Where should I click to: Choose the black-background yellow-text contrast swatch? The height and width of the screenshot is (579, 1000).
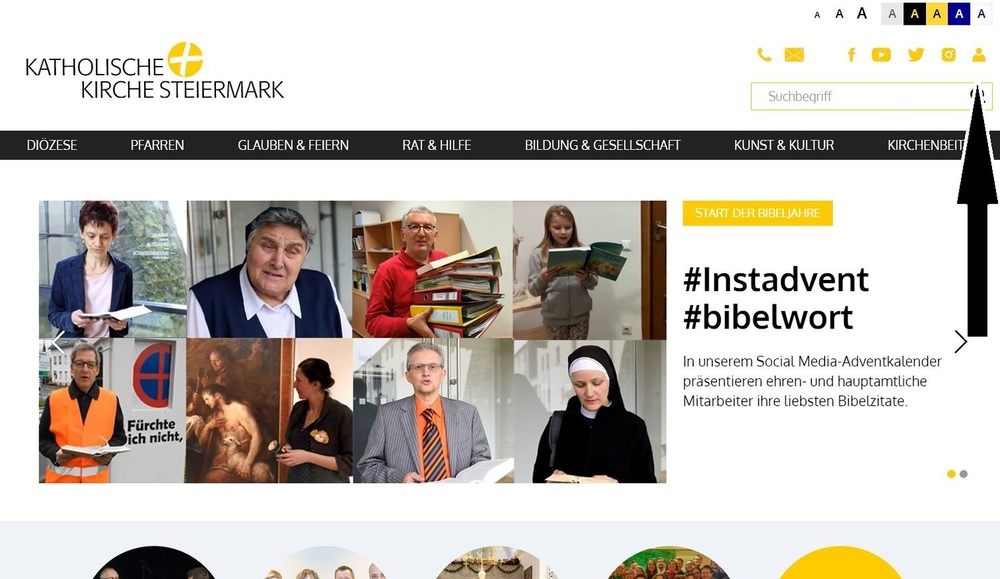(x=915, y=13)
